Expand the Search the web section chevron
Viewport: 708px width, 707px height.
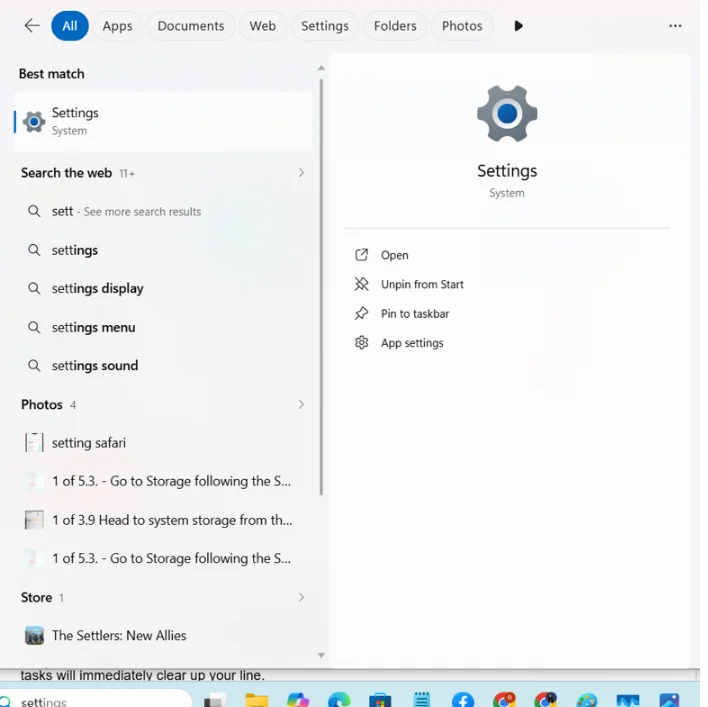point(301,173)
